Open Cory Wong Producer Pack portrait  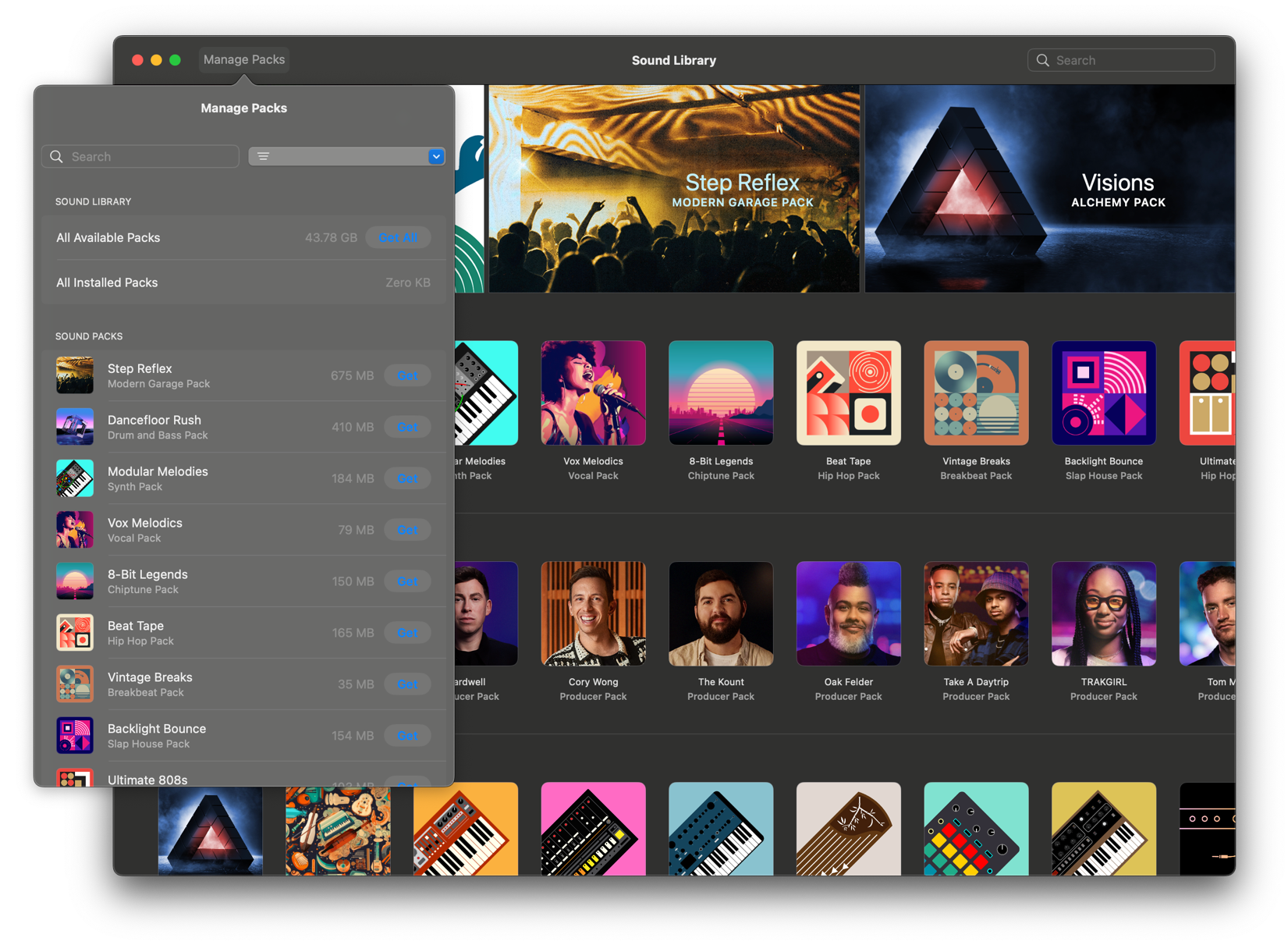tap(593, 613)
